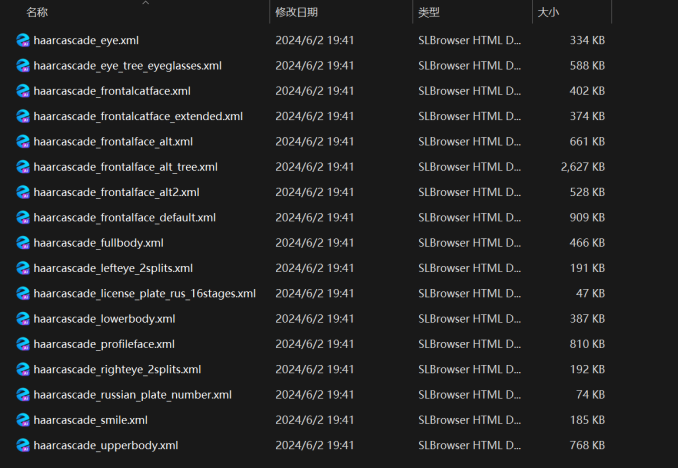Click the 909 KB size value

587,218
